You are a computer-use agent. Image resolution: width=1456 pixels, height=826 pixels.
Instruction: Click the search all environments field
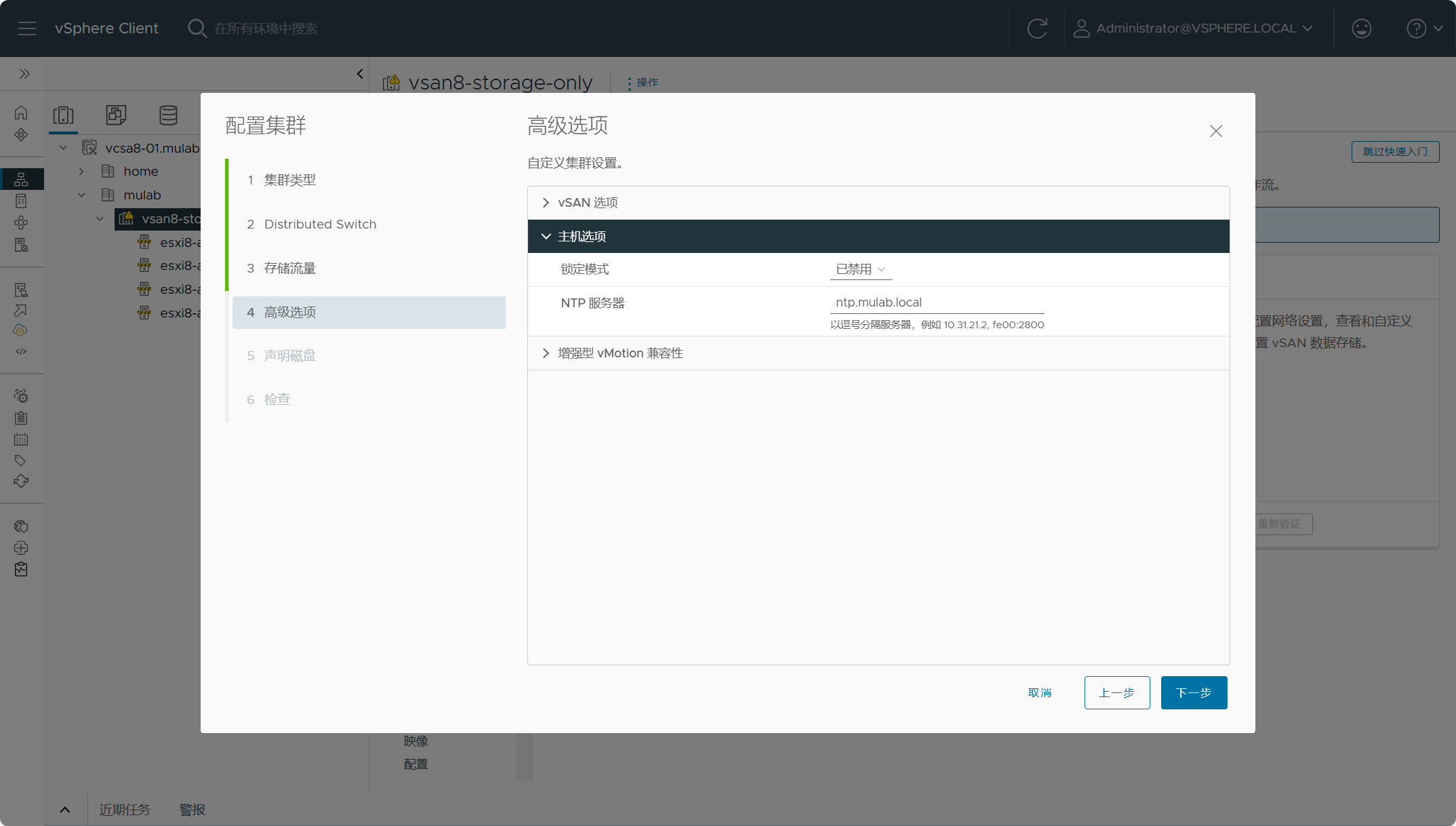(x=266, y=28)
